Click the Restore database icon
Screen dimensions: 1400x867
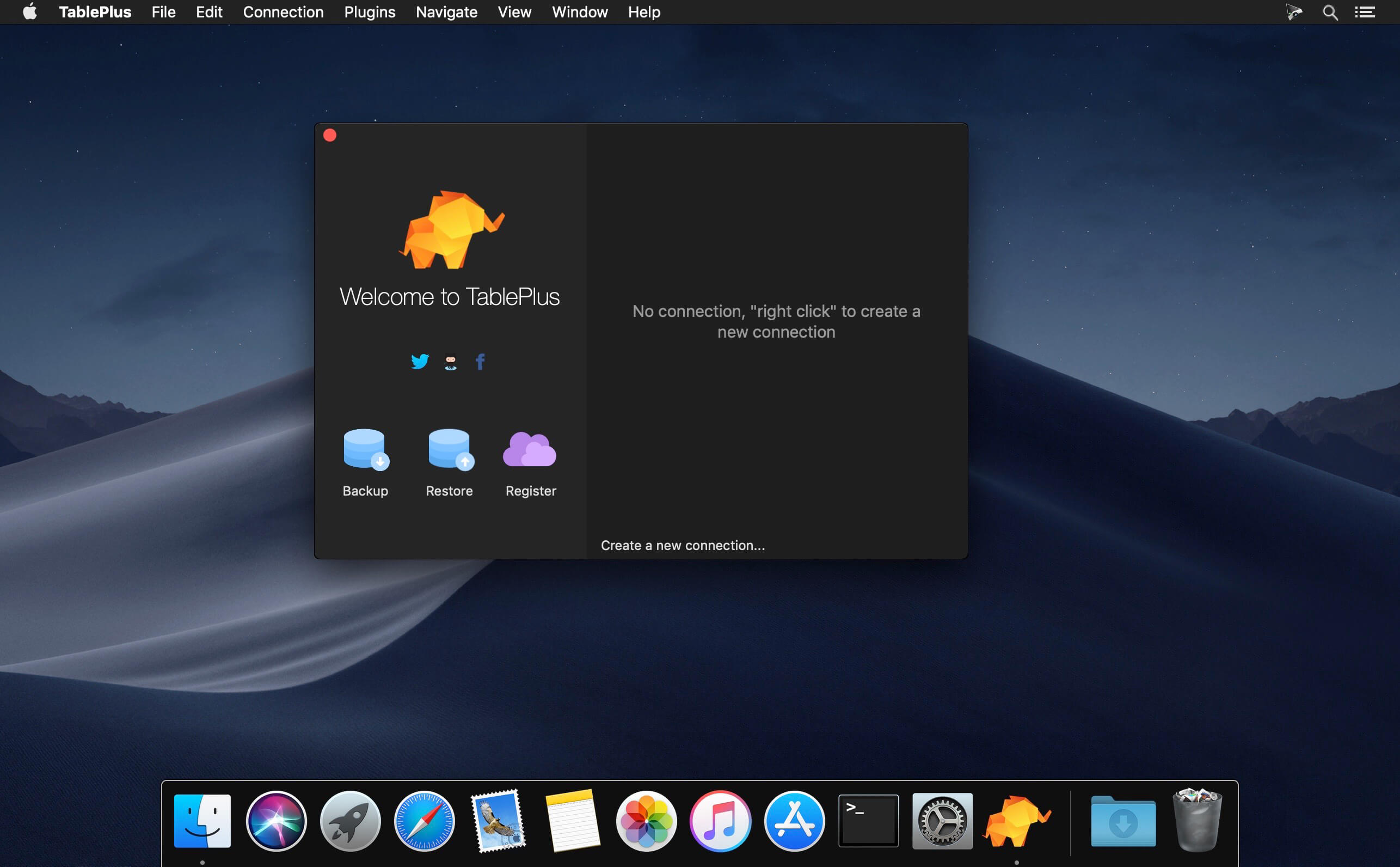tap(450, 449)
